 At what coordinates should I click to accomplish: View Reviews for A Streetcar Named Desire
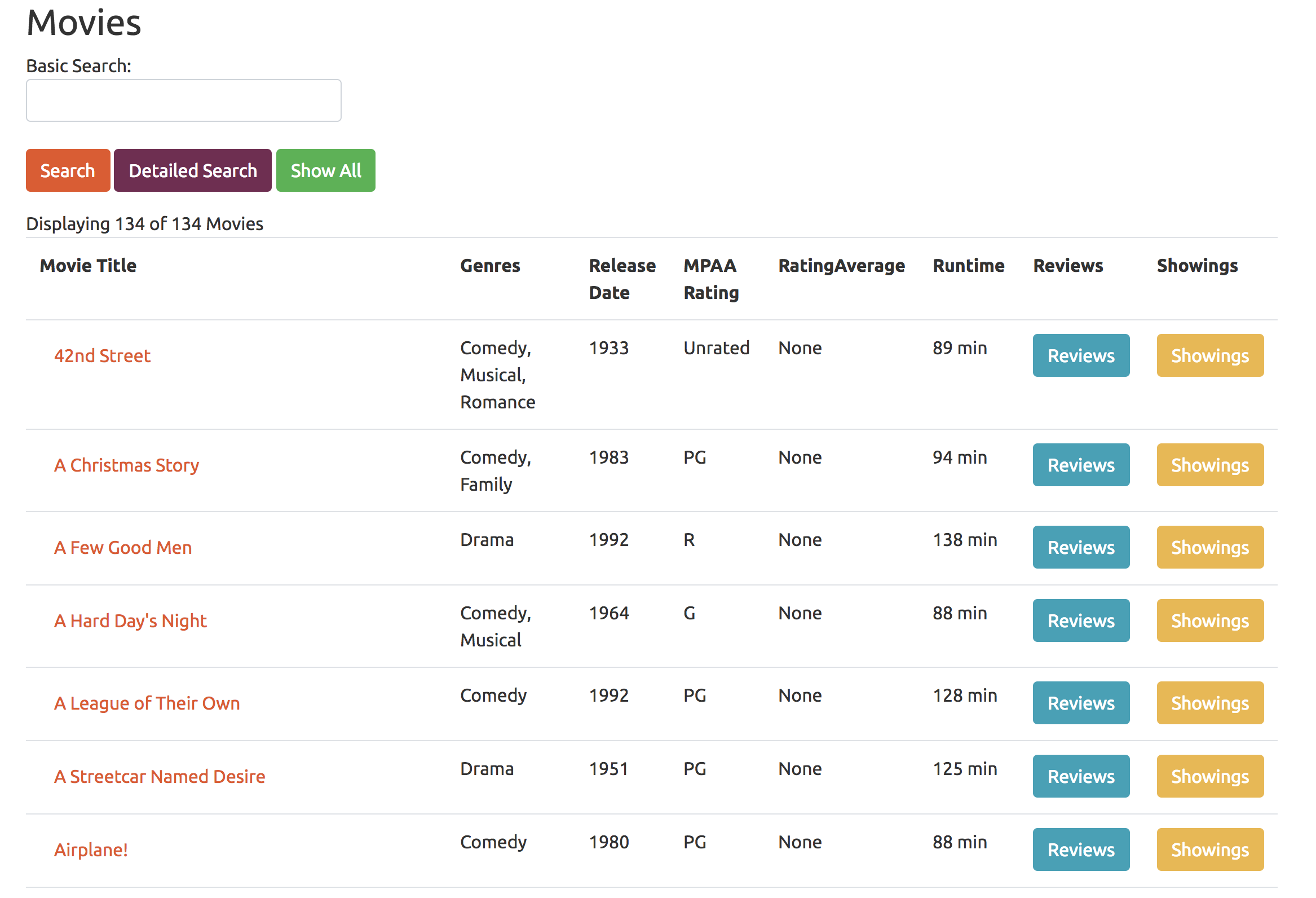click(1080, 776)
